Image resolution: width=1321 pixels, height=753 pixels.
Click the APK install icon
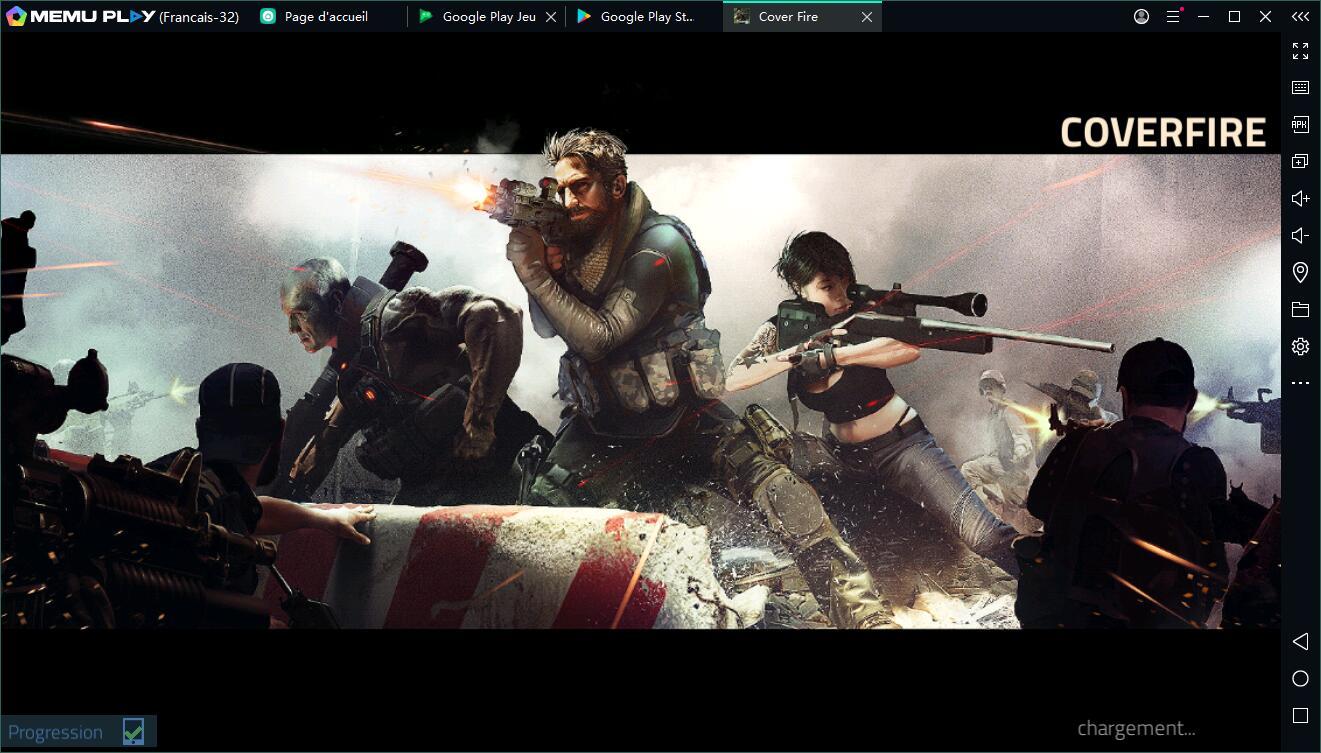coord(1300,125)
